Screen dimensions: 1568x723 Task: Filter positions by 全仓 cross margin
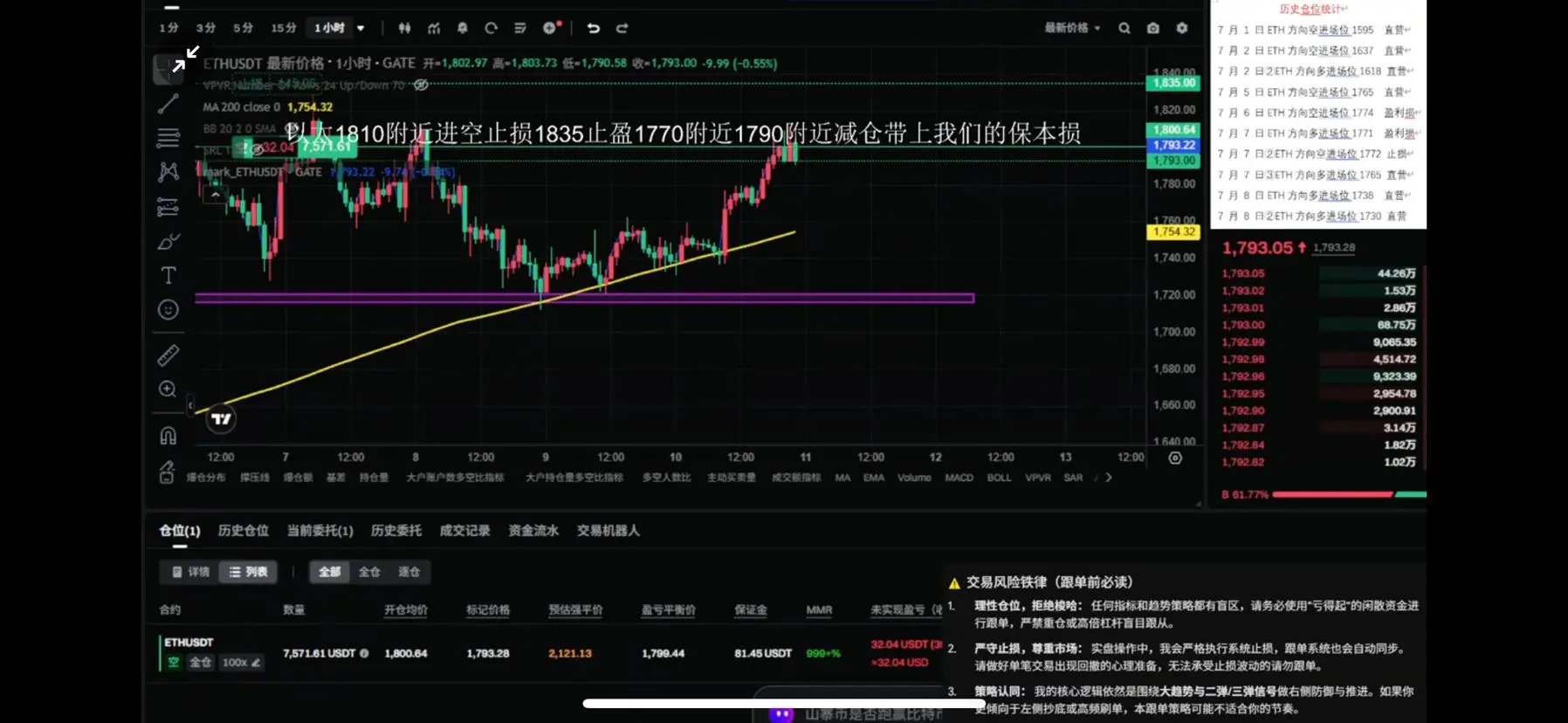(369, 572)
